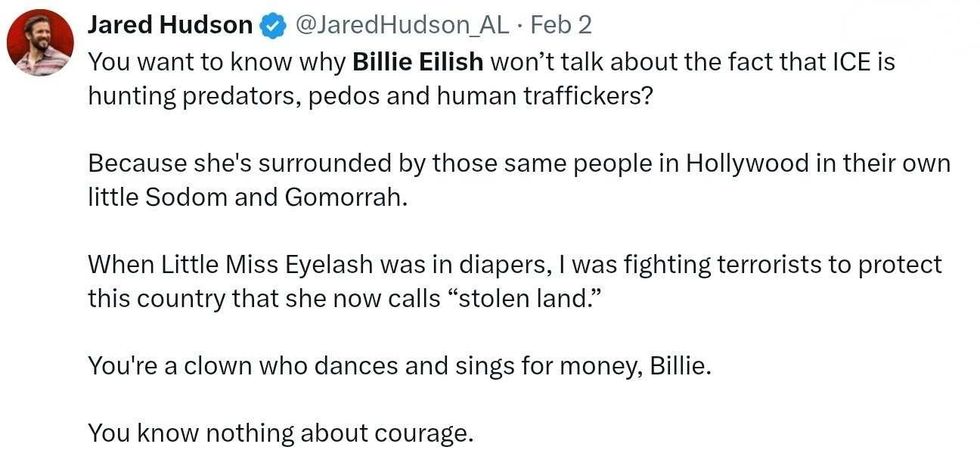Click the line ending with "ICE is"
Viewport: 980px width, 463px height.
click(x=490, y=61)
